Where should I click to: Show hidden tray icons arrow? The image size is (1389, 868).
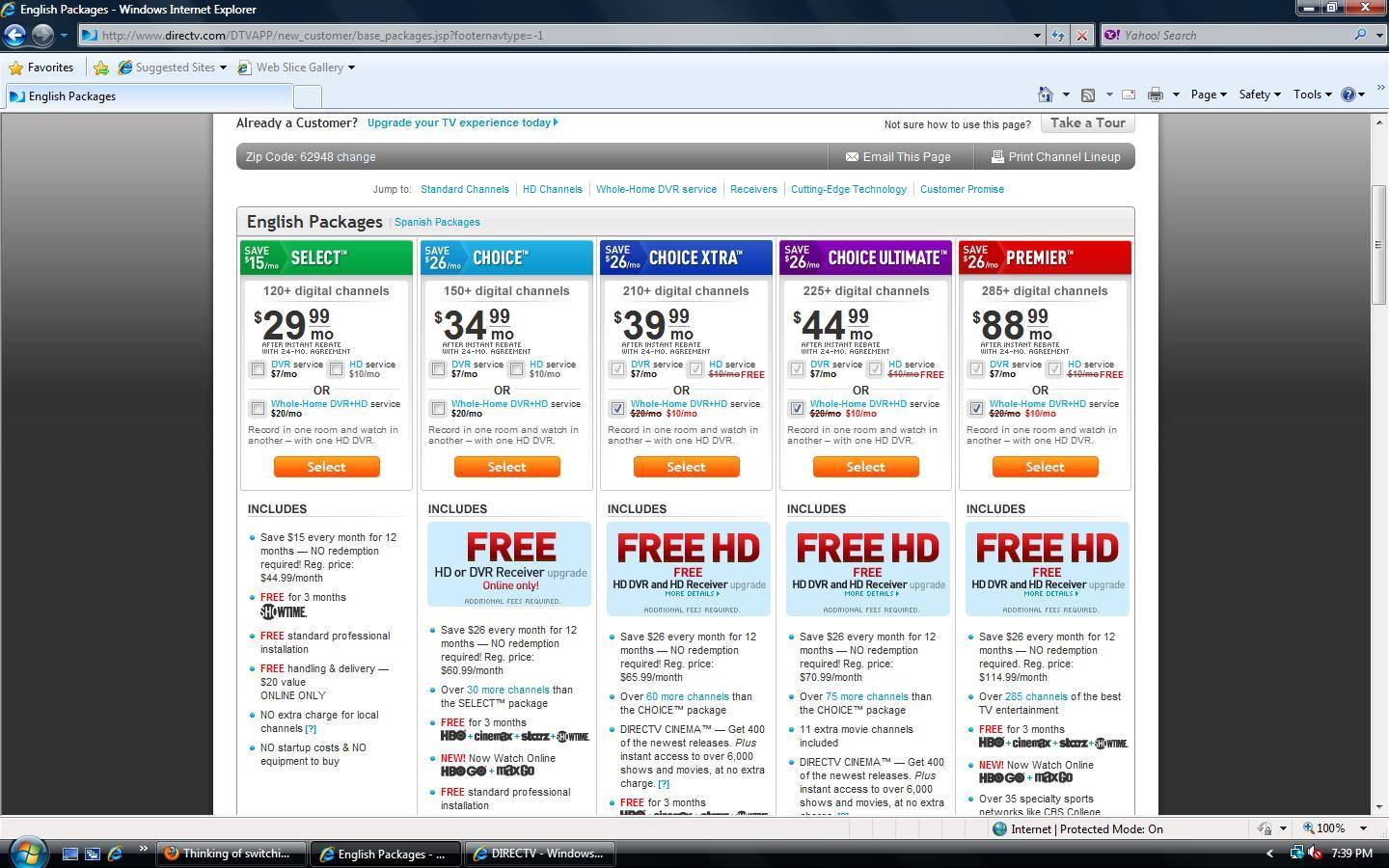[x=1269, y=853]
